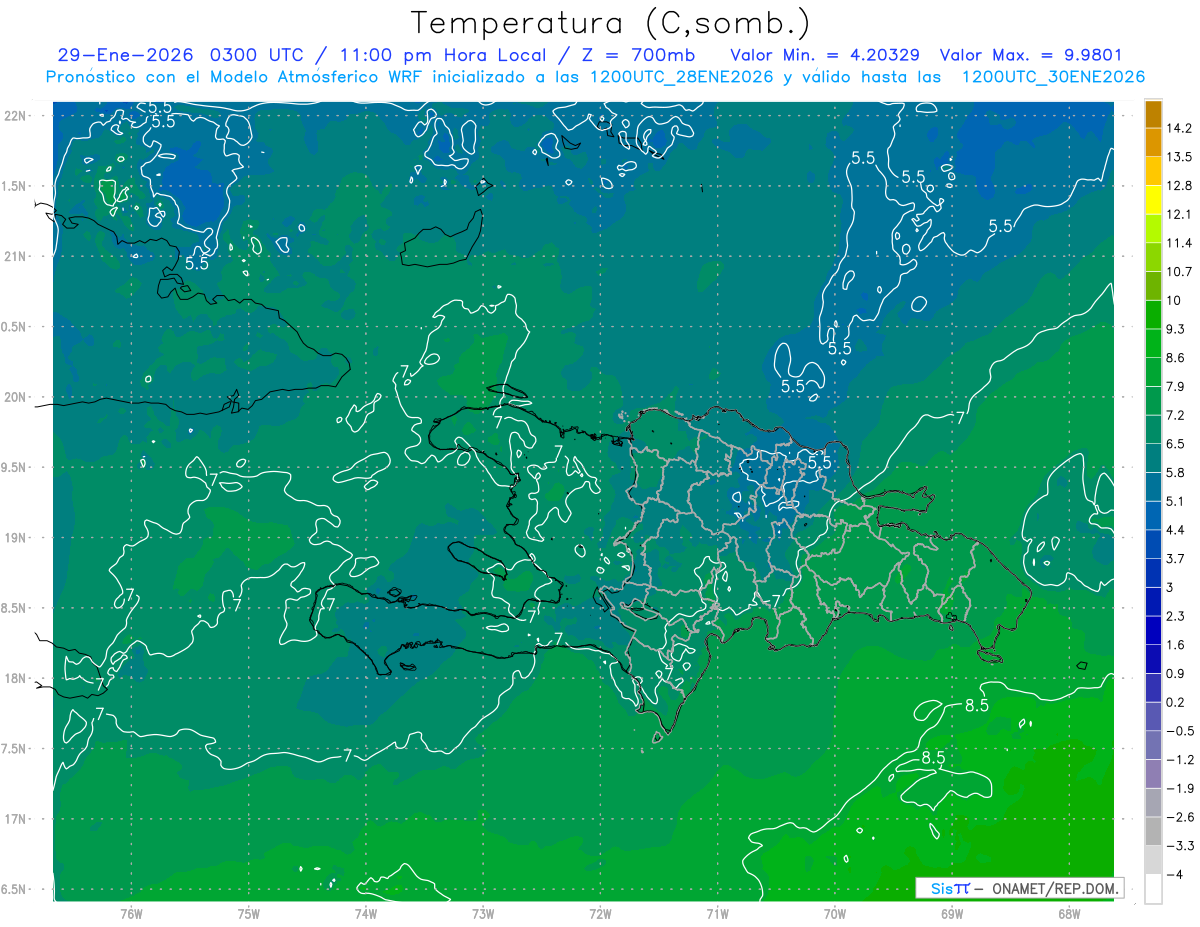1200x927 pixels.
Task: Click the '69W' longitude axis label
Action: click(952, 914)
